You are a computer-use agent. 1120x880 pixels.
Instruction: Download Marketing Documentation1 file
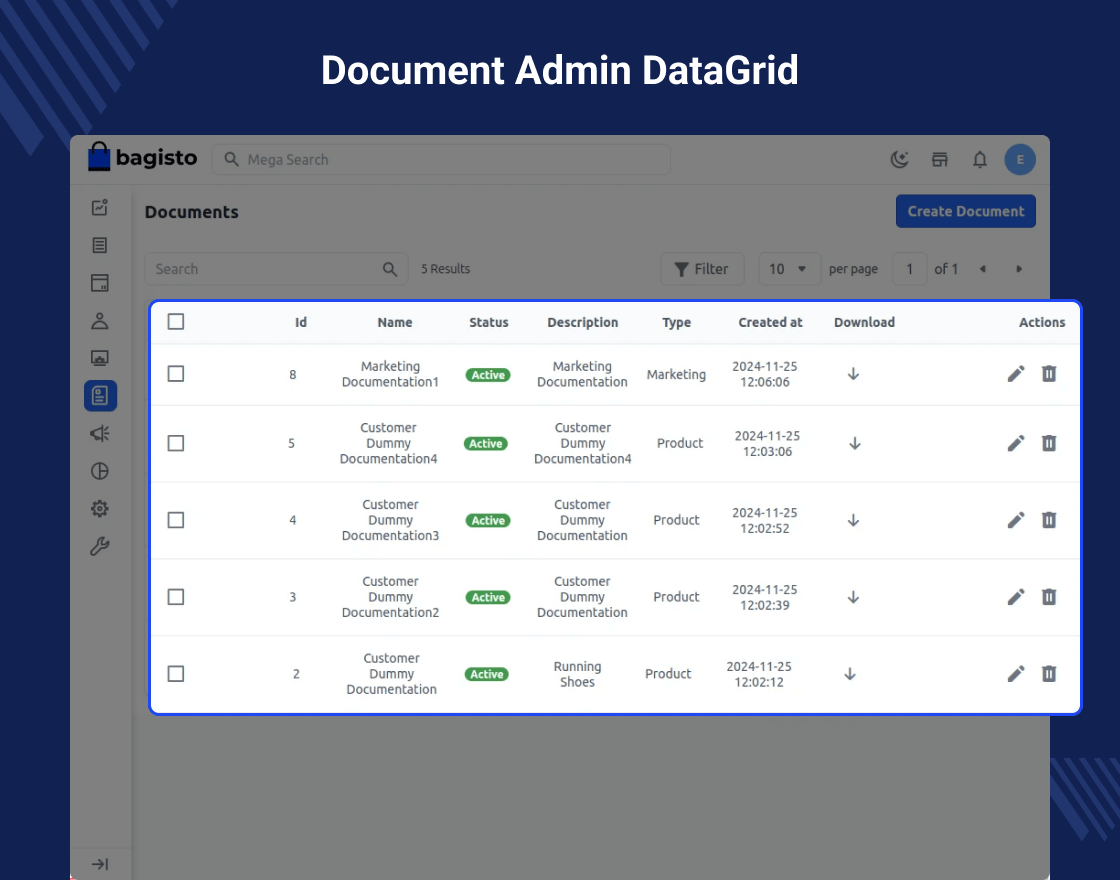point(853,374)
